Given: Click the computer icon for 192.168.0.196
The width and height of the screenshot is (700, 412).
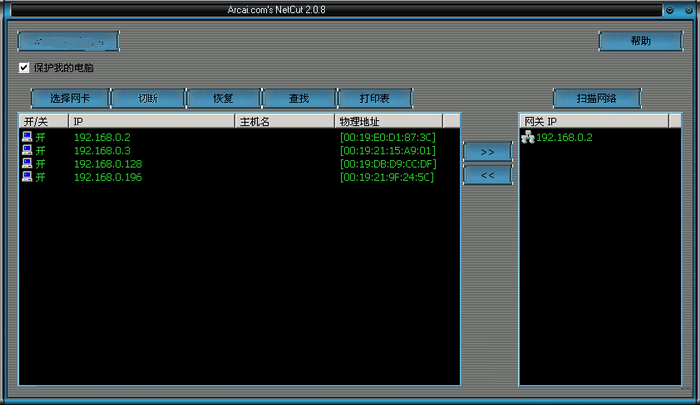Looking at the screenshot, I should pos(26,177).
